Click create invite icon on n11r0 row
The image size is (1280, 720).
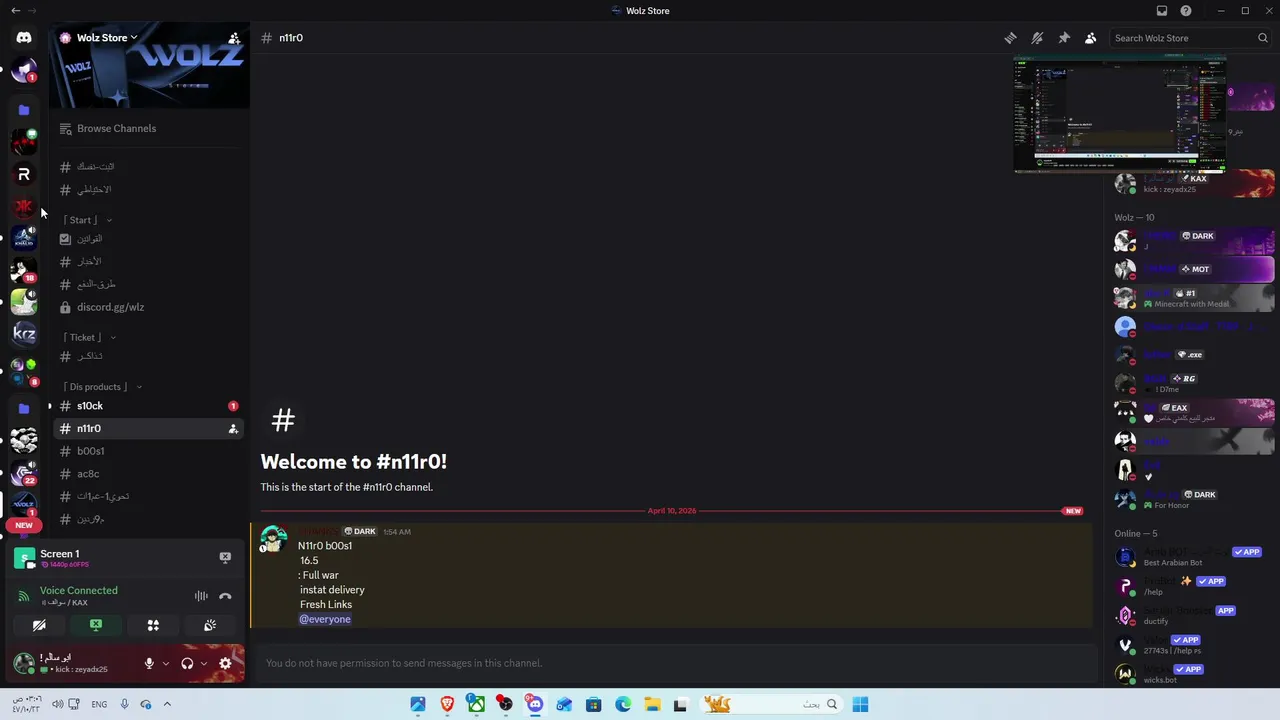[233, 429]
